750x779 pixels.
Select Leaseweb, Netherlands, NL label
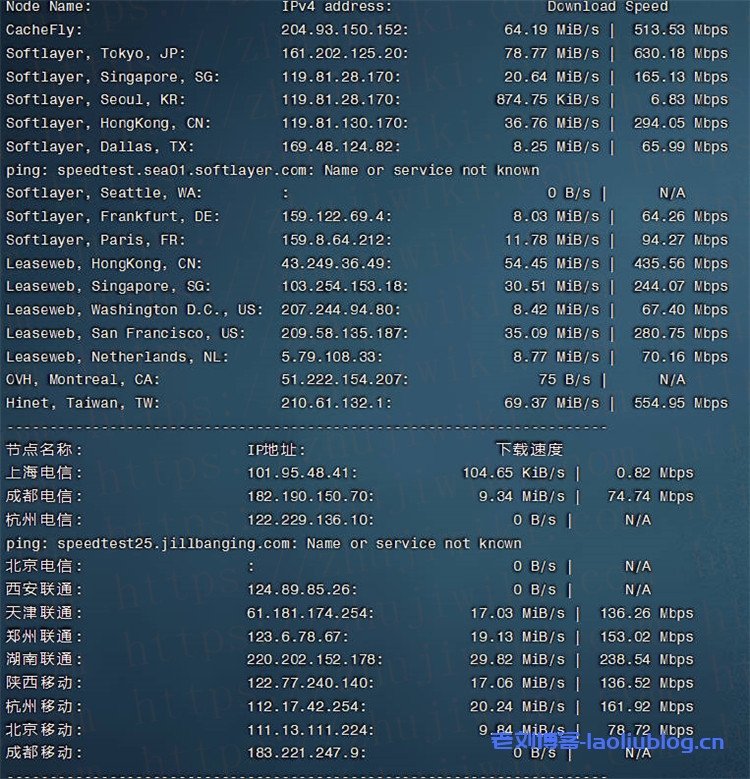[117, 357]
